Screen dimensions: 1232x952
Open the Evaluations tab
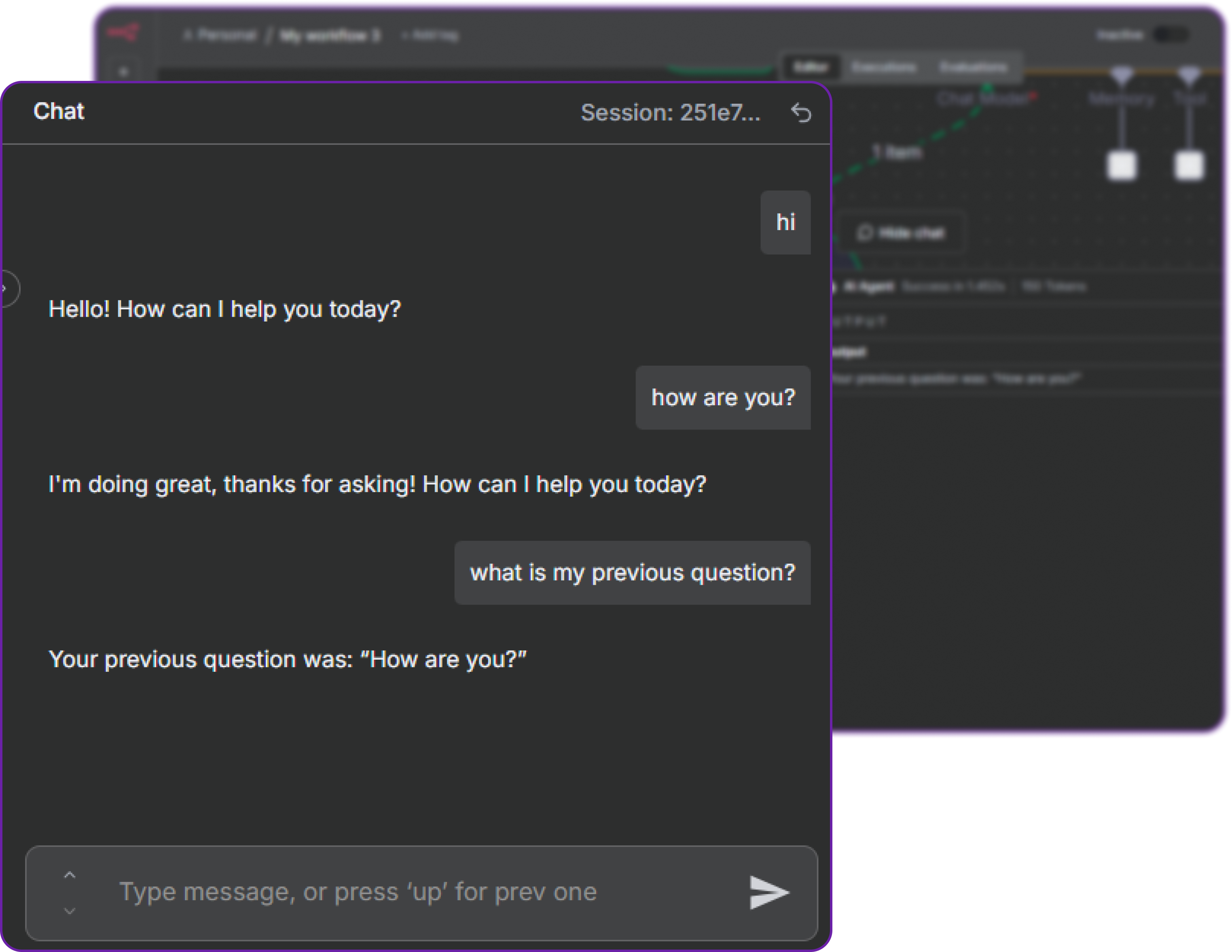(973, 67)
